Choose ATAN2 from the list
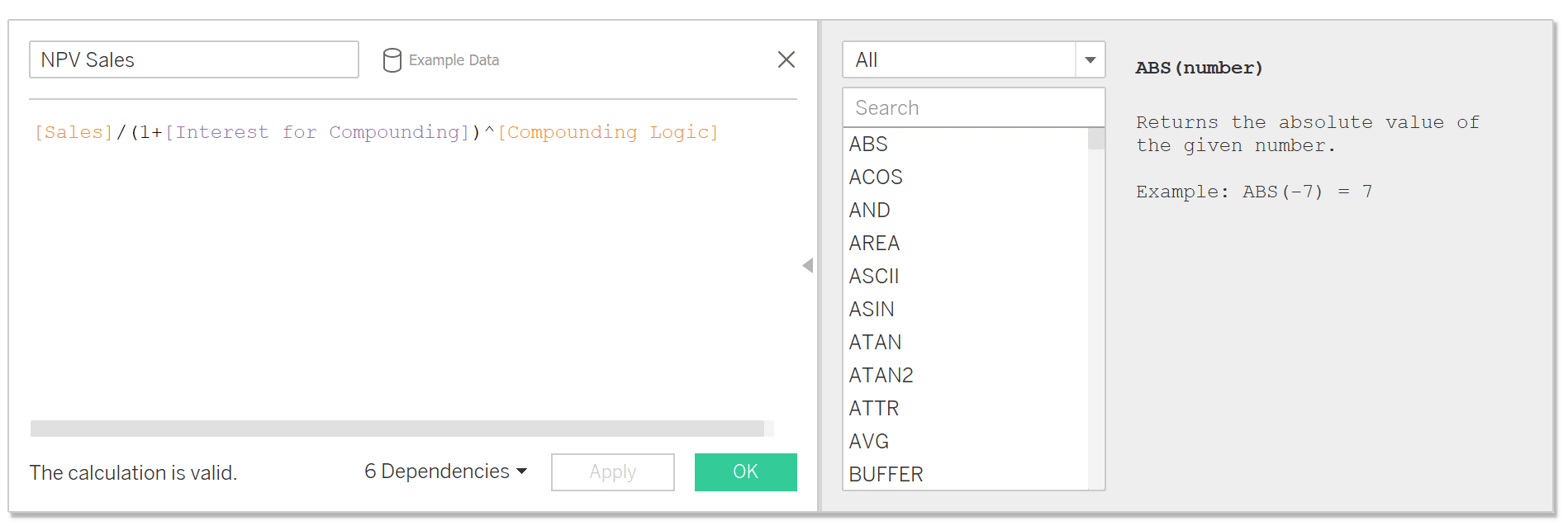Image resolution: width=1568 pixels, height=526 pixels. pyautogui.click(x=881, y=376)
